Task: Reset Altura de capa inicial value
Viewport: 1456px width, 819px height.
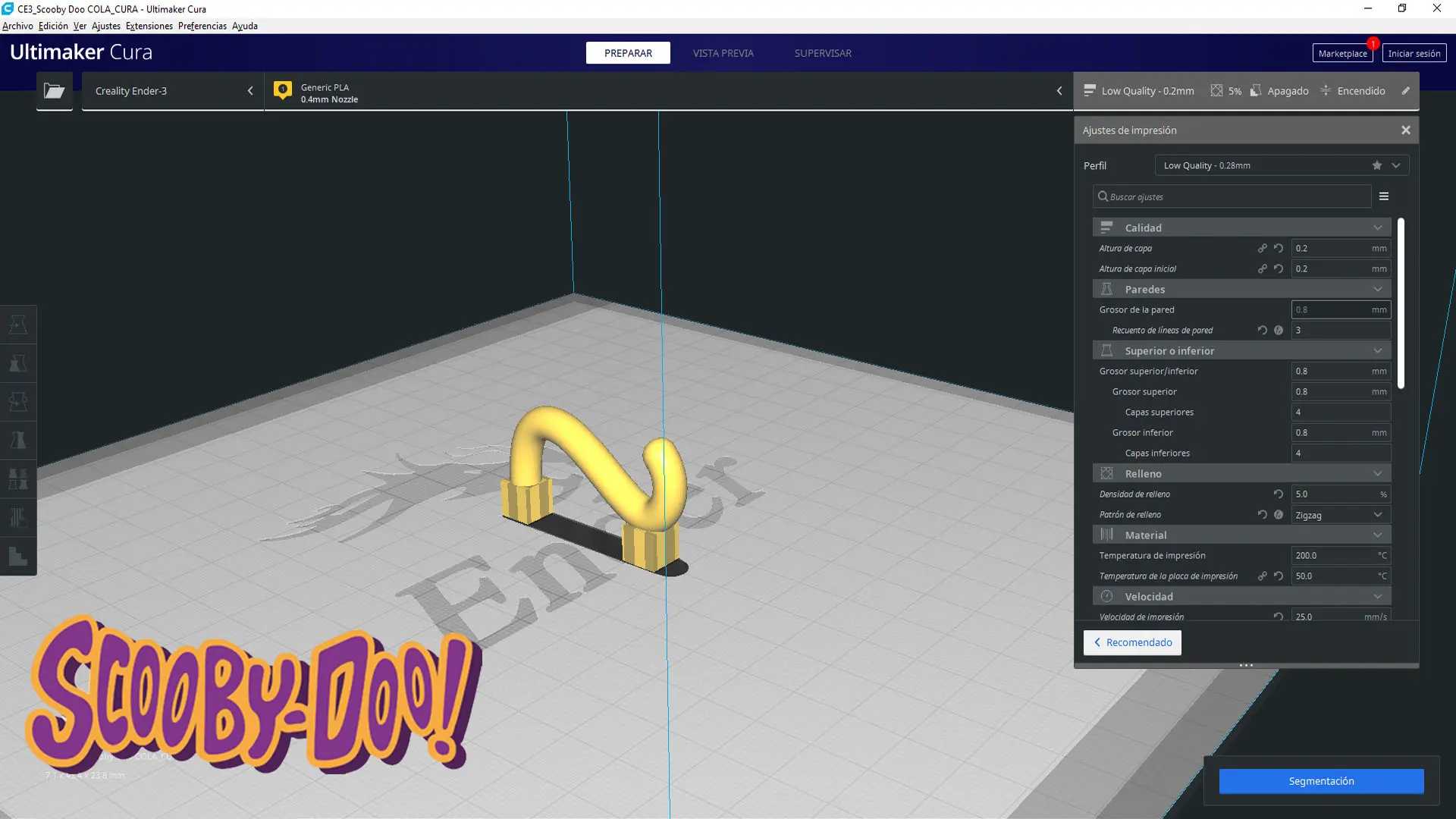Action: pyautogui.click(x=1279, y=268)
